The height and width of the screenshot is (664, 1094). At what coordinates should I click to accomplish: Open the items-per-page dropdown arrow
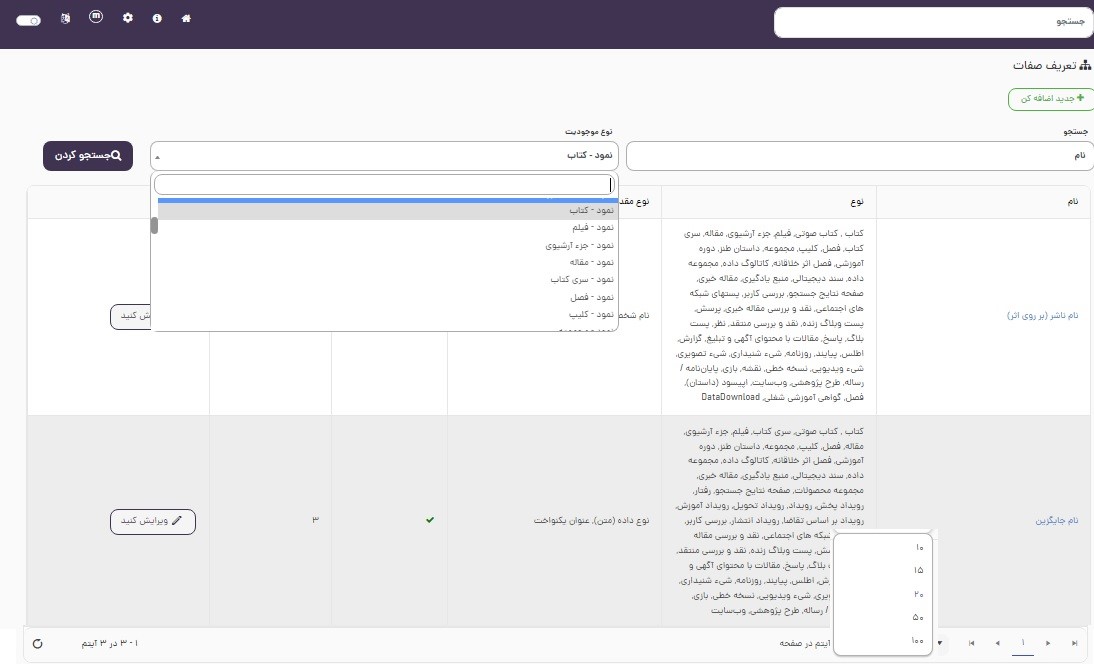939,643
